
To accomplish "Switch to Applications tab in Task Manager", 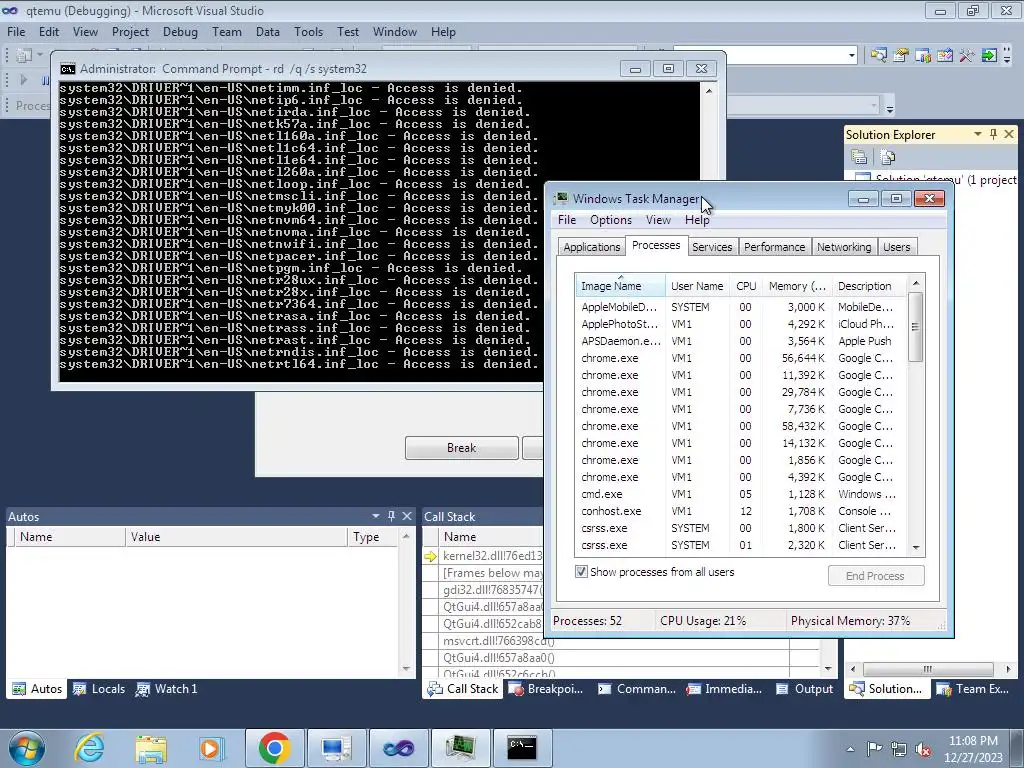I will [592, 247].
